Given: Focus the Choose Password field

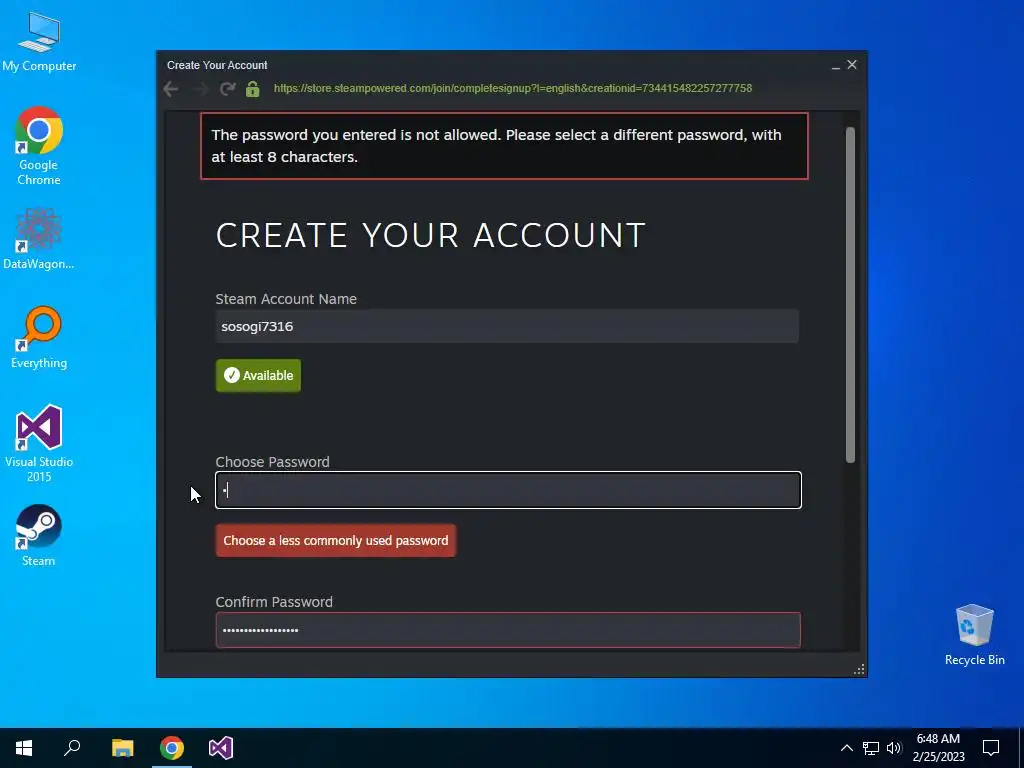Looking at the screenshot, I should point(508,490).
